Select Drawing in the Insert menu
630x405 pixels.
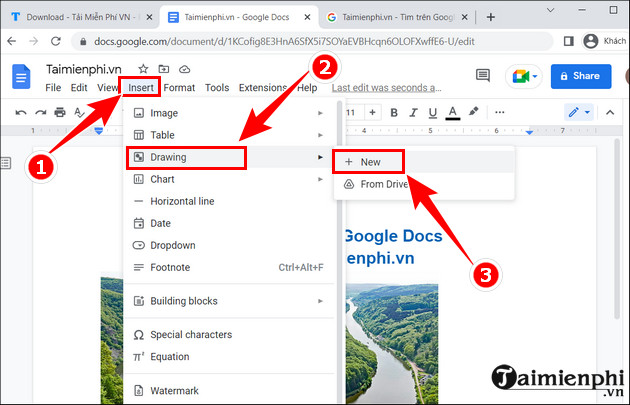coord(229,157)
